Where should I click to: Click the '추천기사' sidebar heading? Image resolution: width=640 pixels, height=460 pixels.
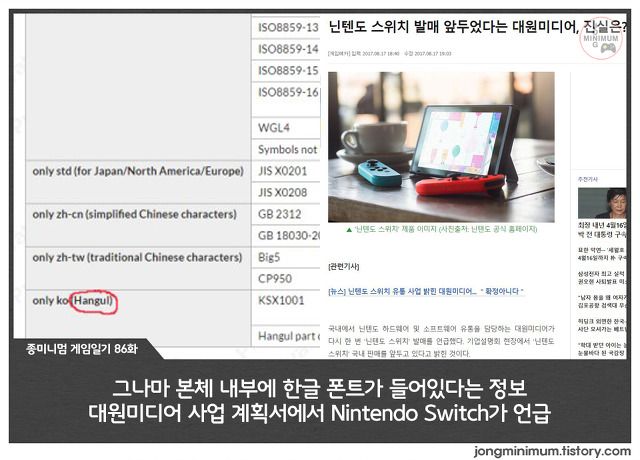pyautogui.click(x=588, y=179)
